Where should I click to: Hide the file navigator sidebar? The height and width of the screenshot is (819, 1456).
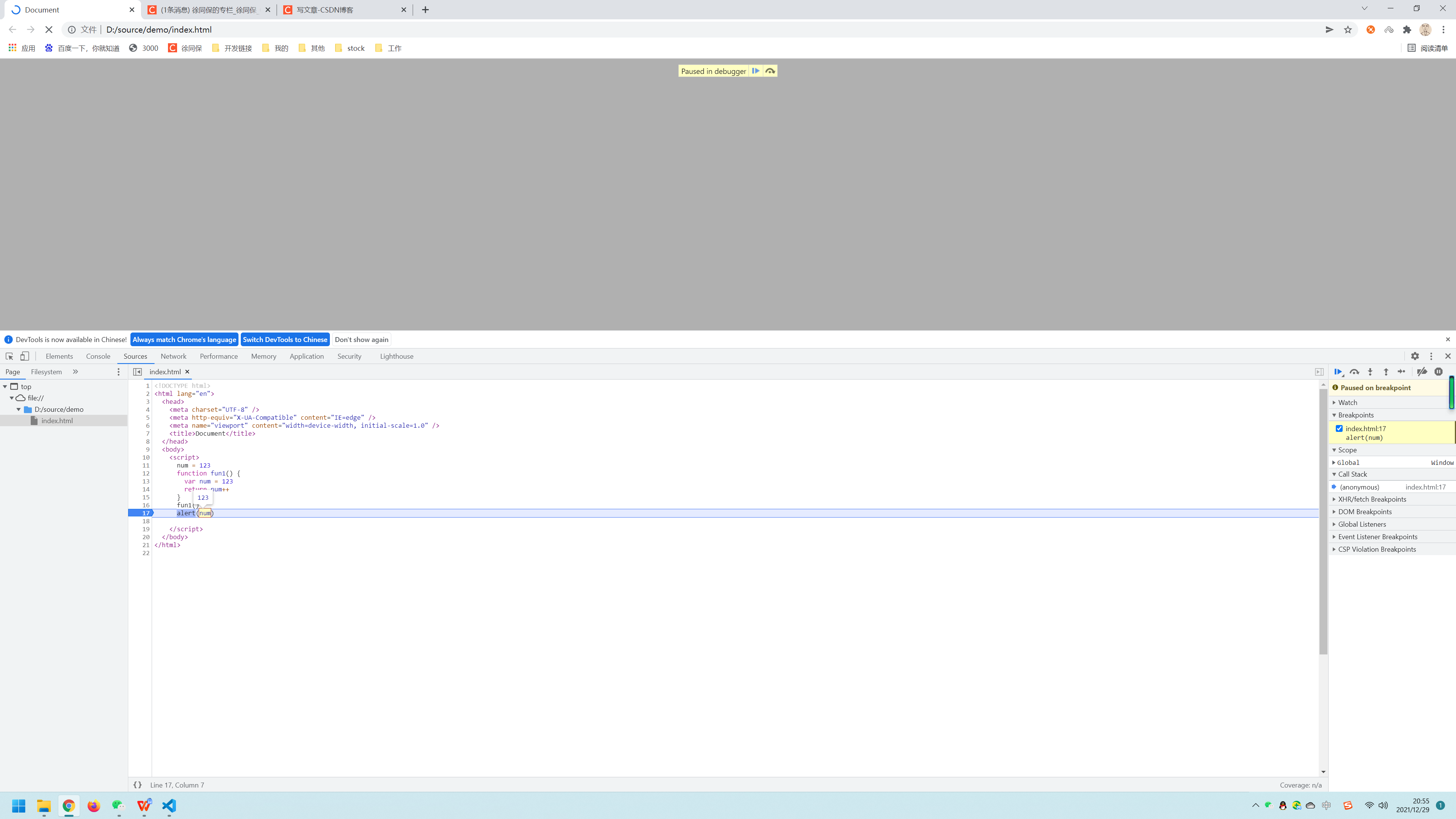click(137, 371)
